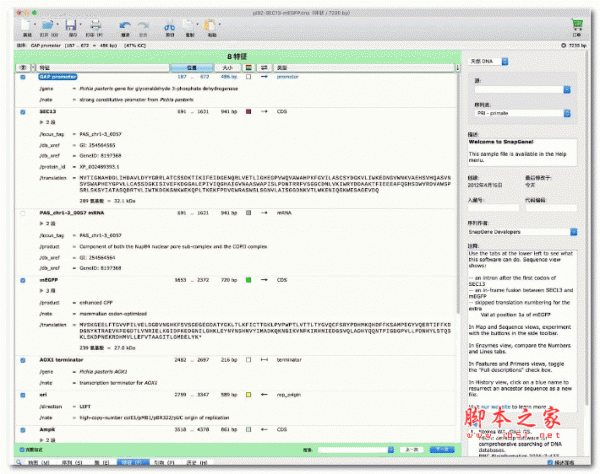Click the GAP promoter direction arrow
The image size is (600, 474).
tap(264, 77)
